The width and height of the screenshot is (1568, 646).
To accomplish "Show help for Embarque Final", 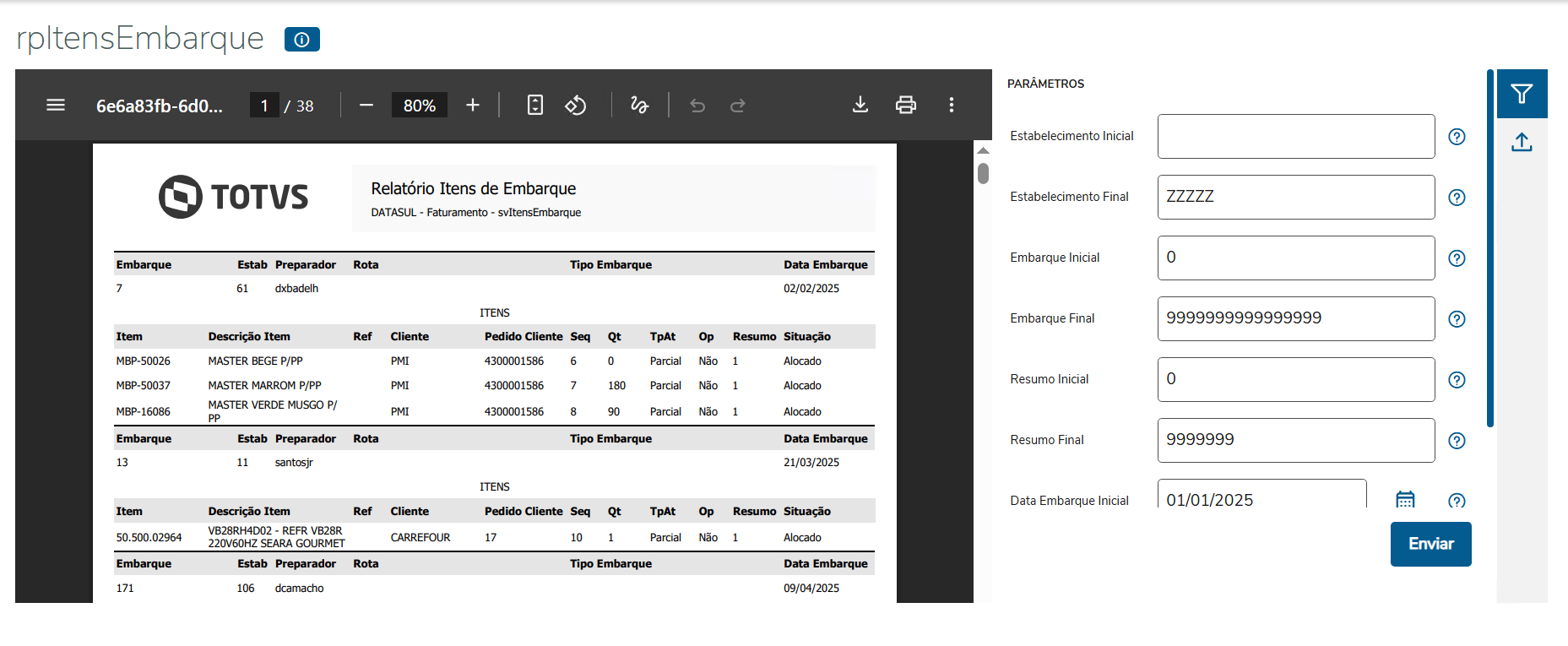I will click(1457, 319).
